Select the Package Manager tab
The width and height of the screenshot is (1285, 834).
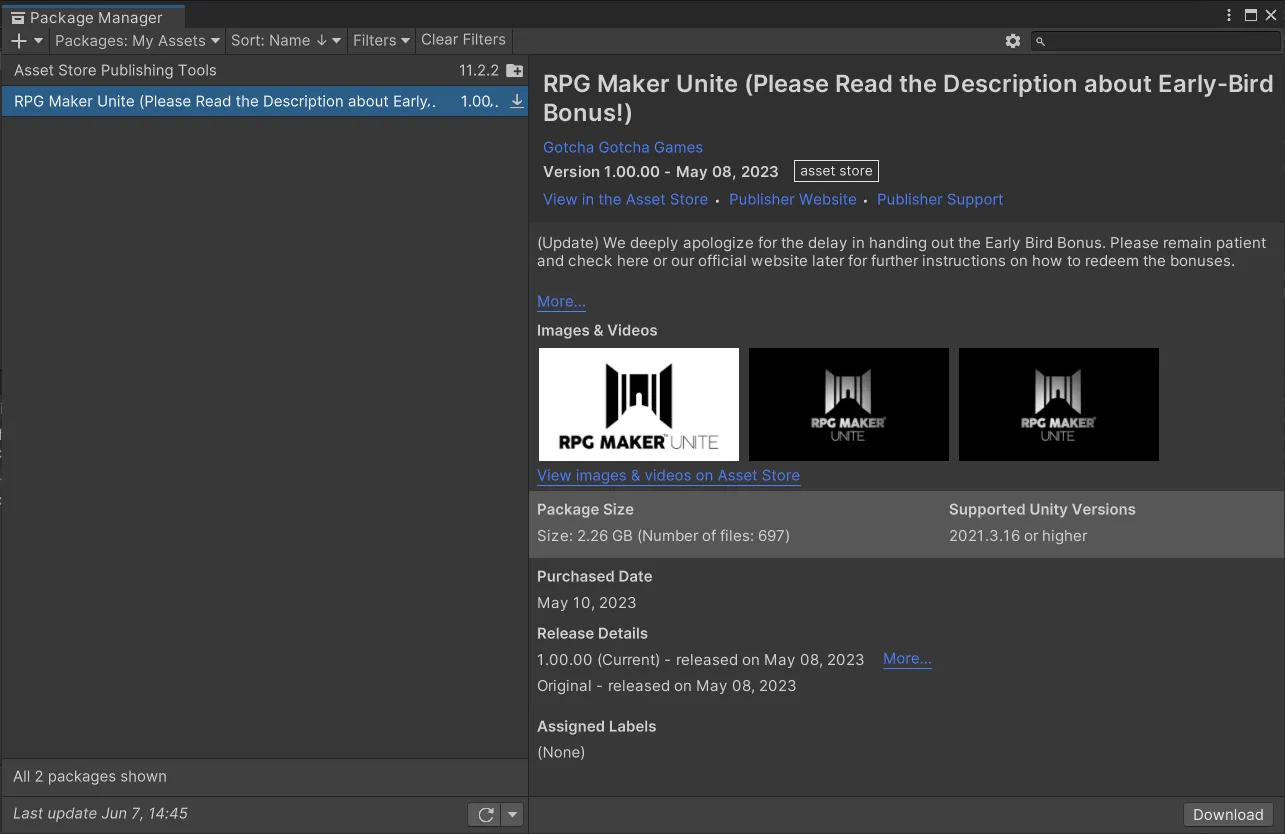pyautogui.click(x=93, y=17)
